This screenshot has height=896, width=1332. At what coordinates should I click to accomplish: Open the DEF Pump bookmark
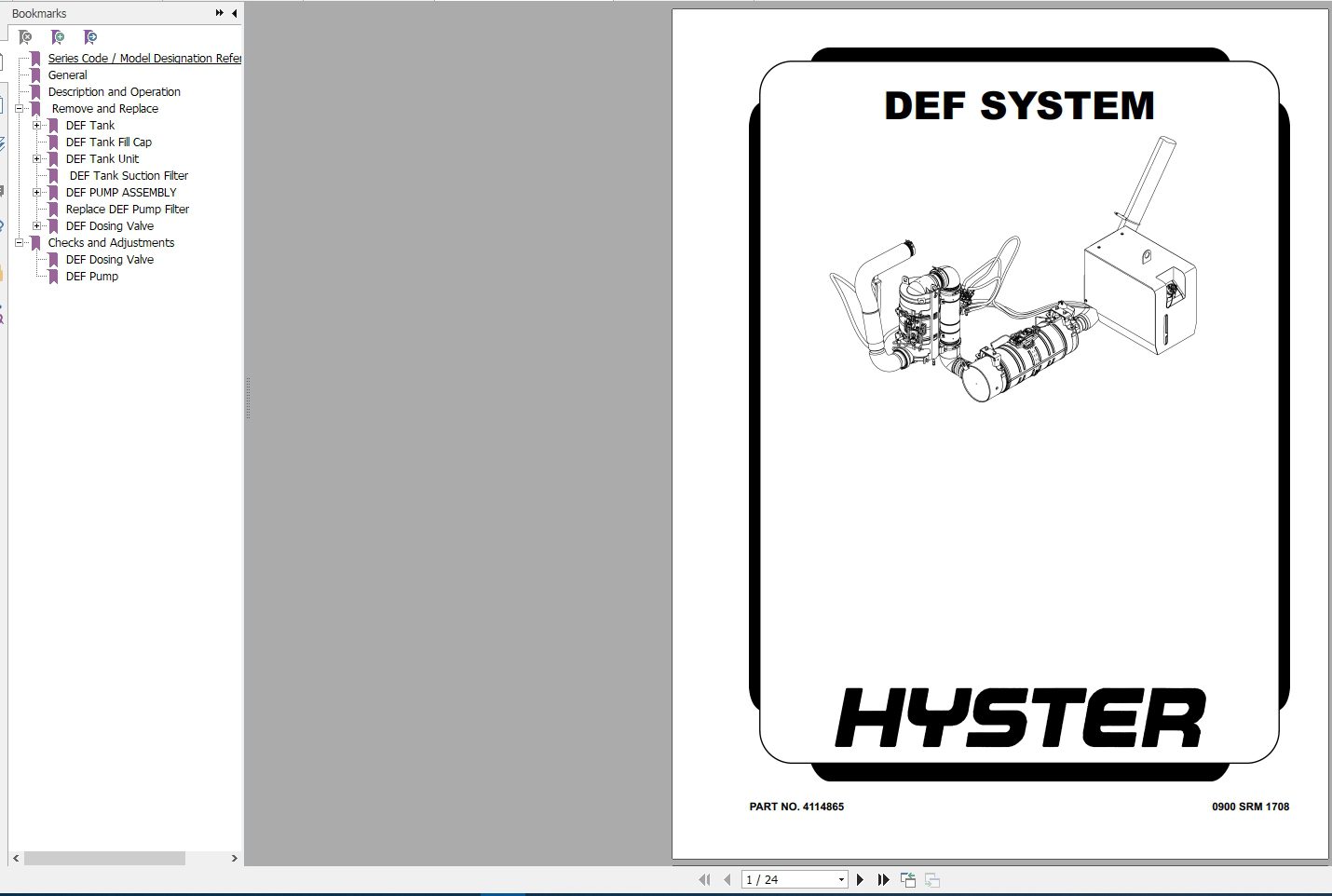[x=92, y=277]
